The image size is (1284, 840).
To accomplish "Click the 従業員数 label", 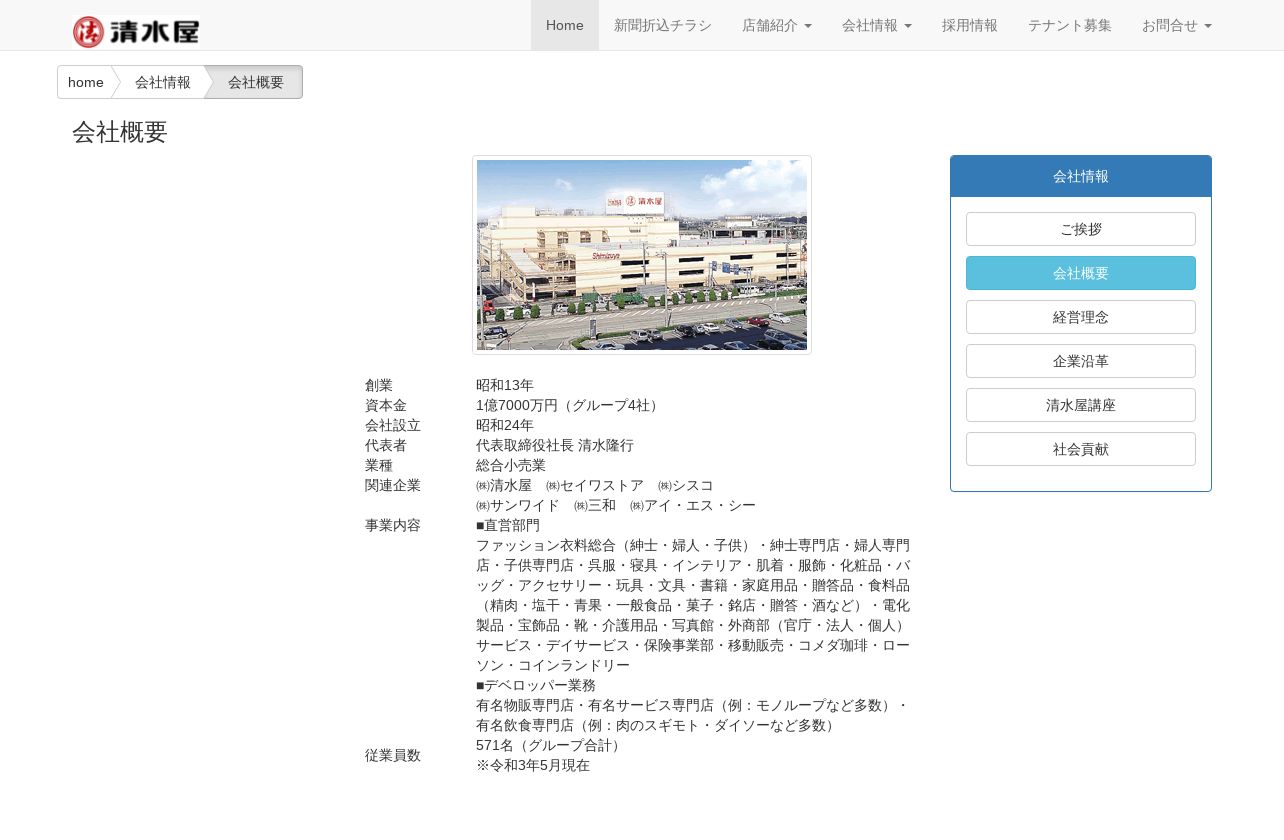I will click(393, 755).
